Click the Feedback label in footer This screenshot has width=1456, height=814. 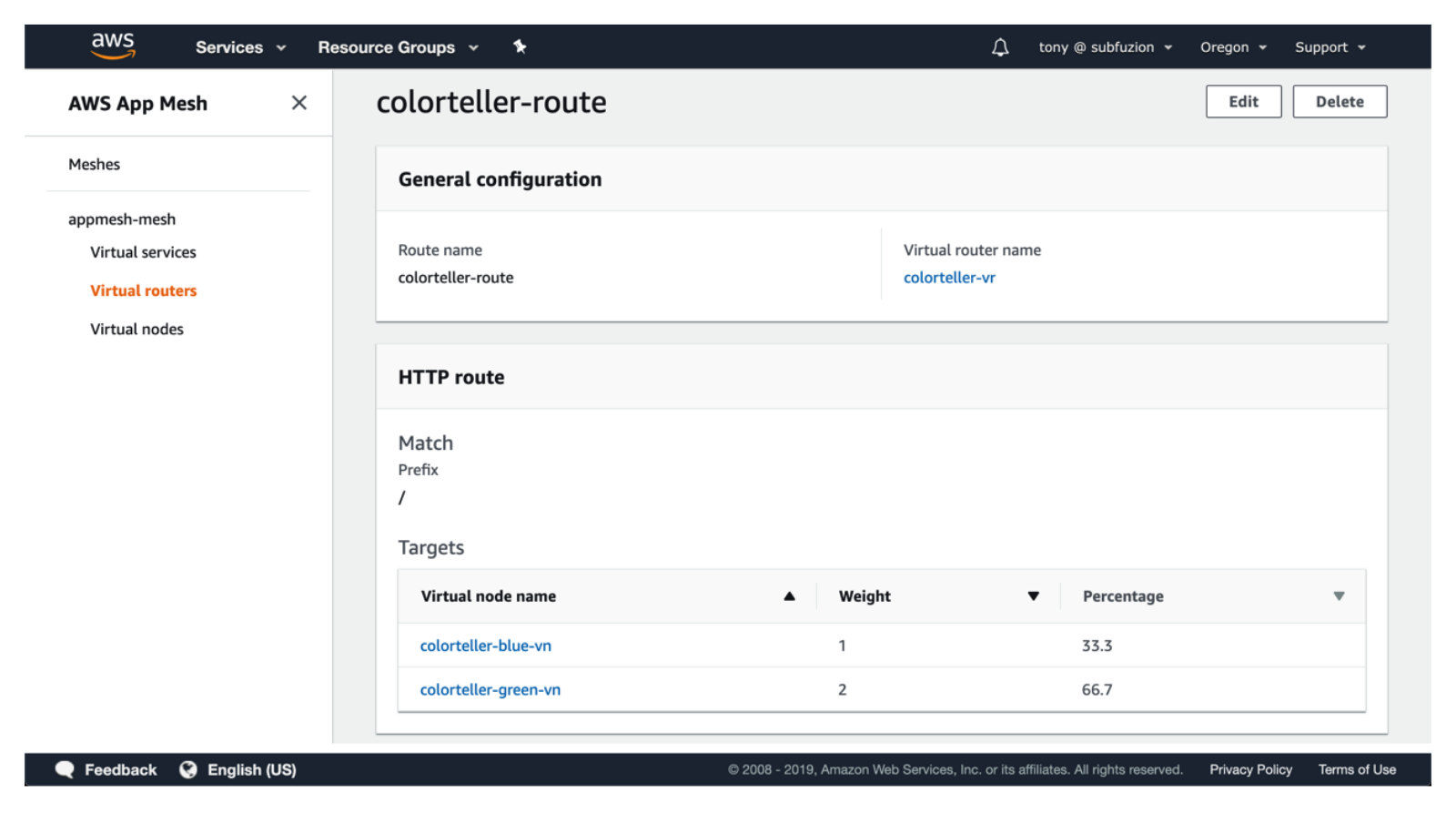[120, 769]
